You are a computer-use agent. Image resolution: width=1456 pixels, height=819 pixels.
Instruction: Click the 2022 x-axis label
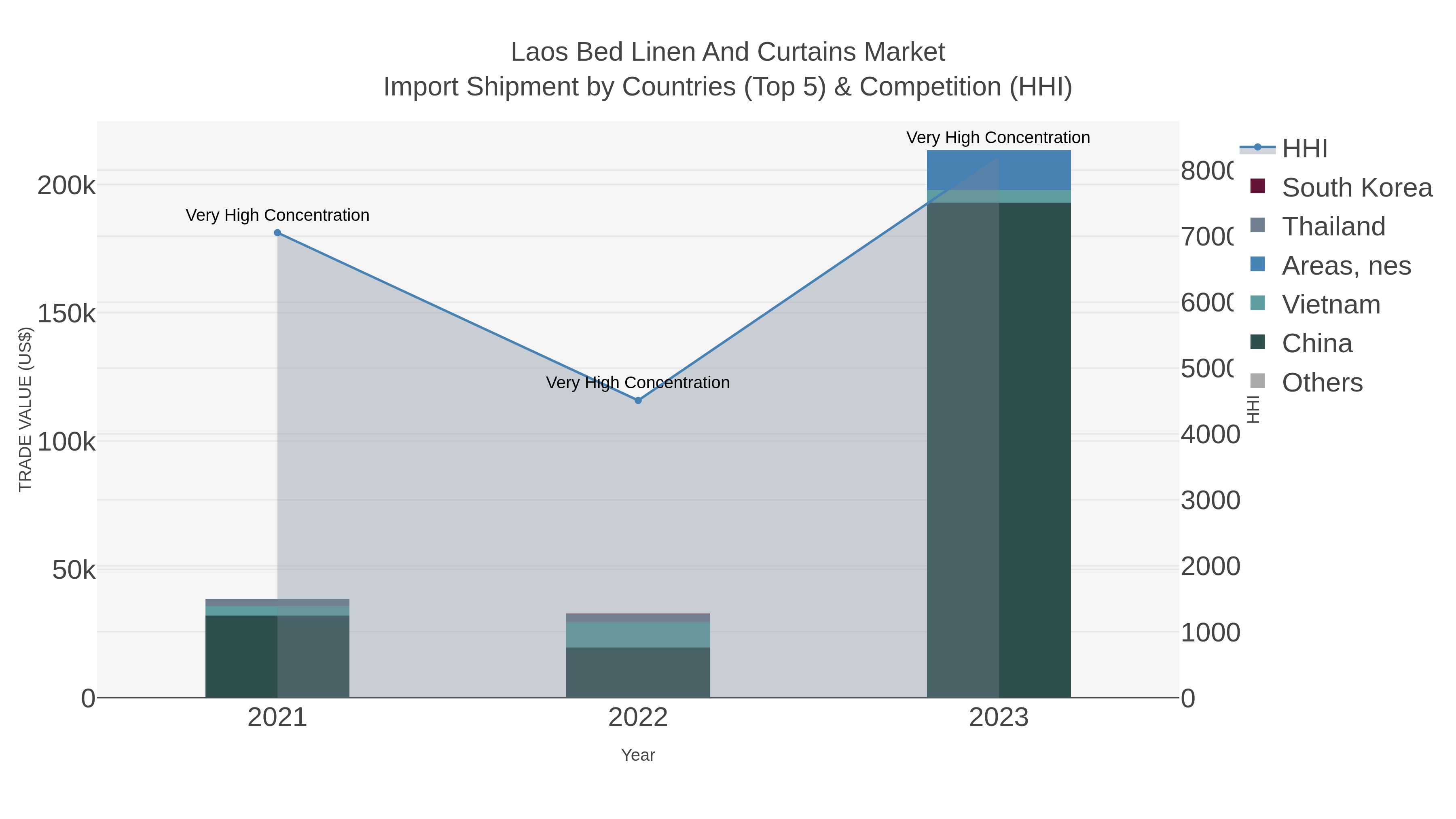coord(638,718)
